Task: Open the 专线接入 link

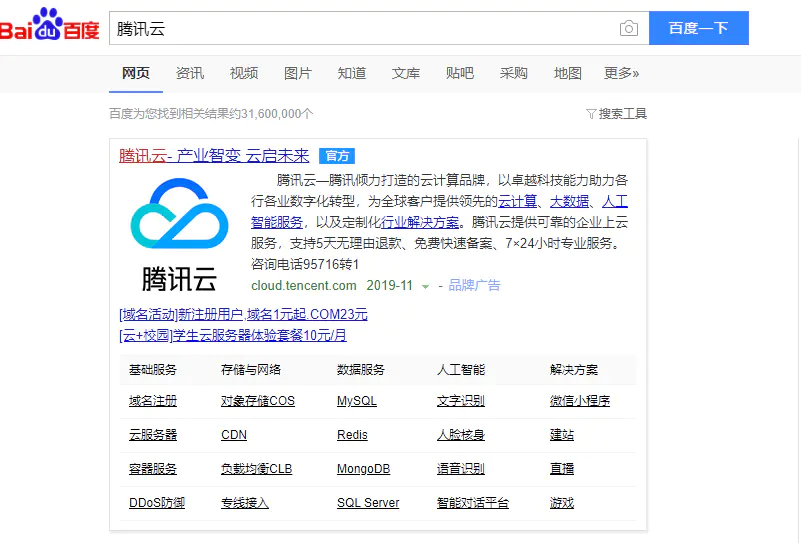Action: tap(245, 503)
